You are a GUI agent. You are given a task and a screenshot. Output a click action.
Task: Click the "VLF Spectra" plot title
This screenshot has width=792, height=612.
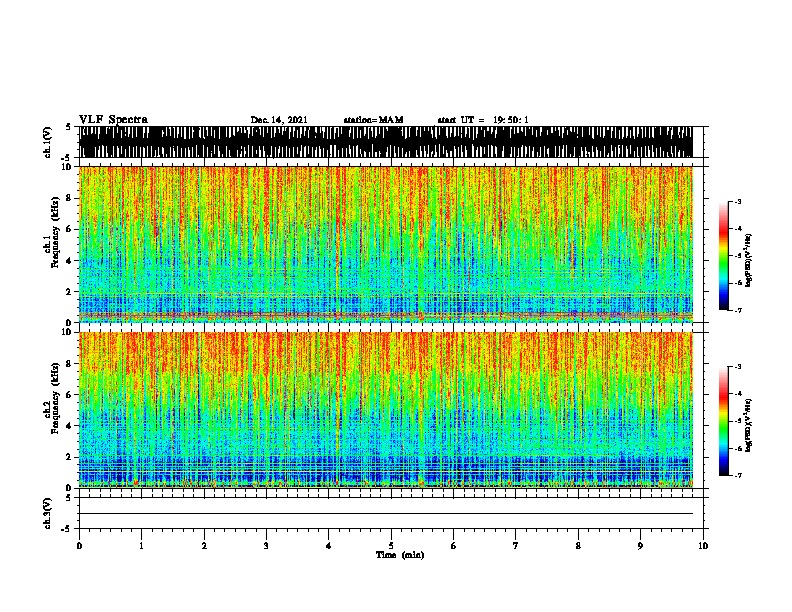pyautogui.click(x=113, y=120)
